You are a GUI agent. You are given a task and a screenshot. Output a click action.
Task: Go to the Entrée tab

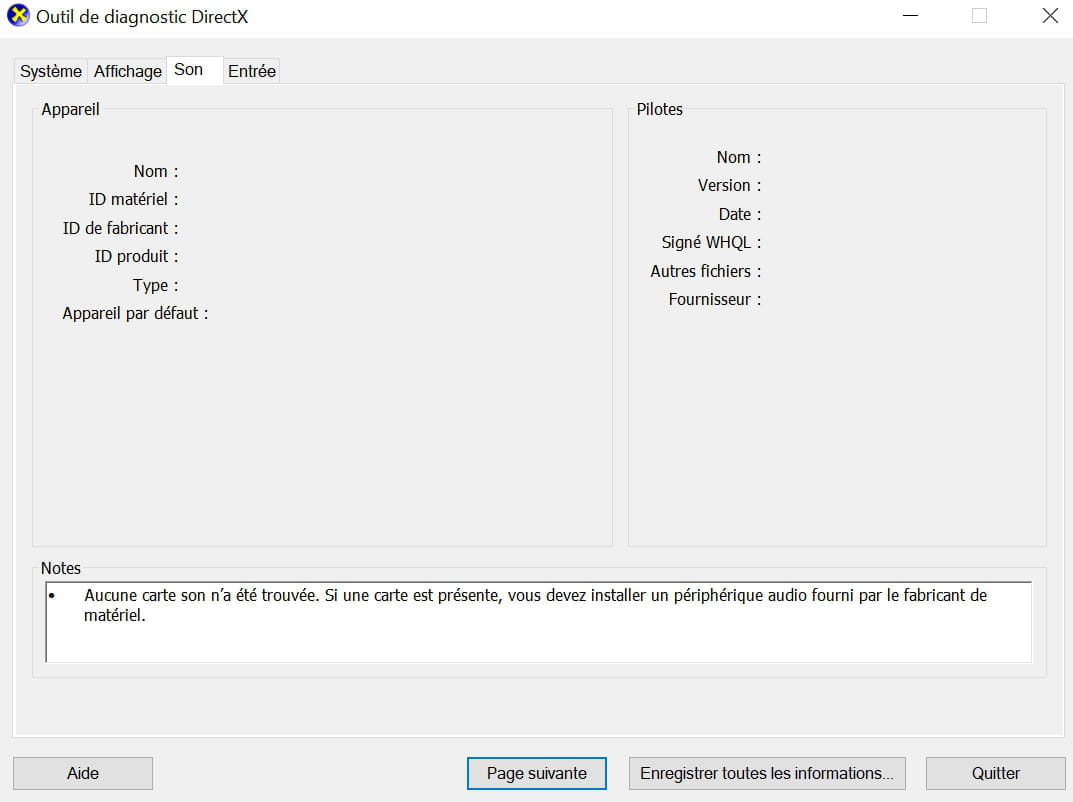[x=252, y=71]
